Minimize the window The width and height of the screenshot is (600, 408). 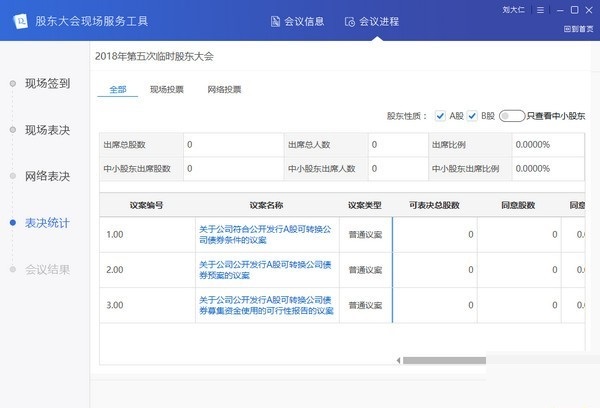coord(560,10)
